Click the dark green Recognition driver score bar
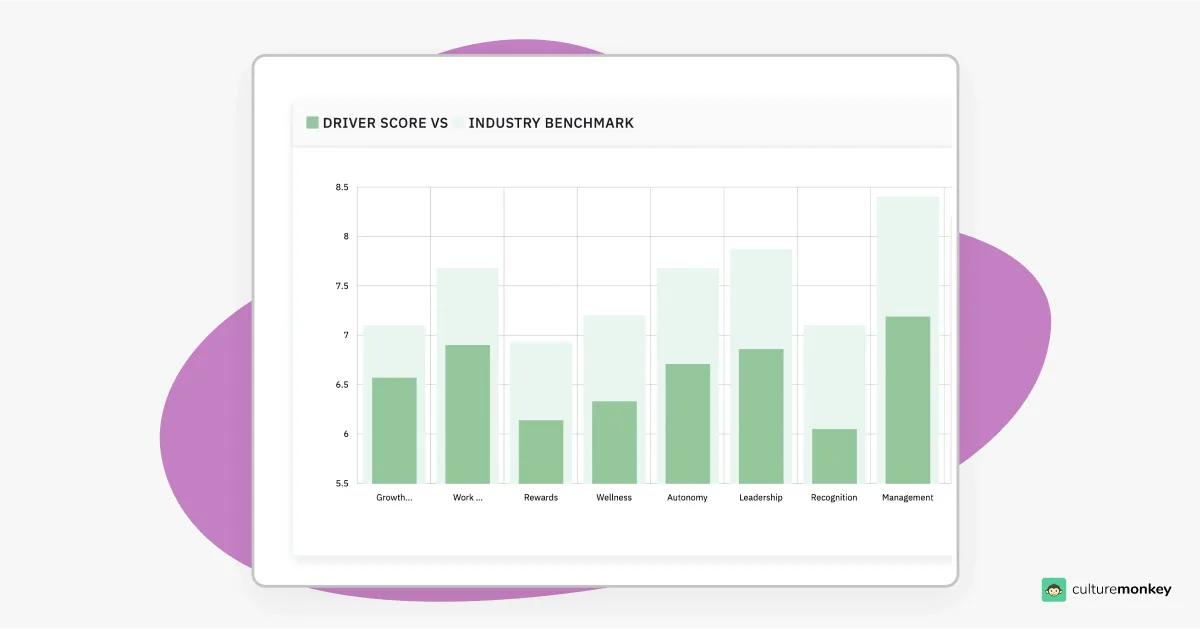 pos(834,456)
